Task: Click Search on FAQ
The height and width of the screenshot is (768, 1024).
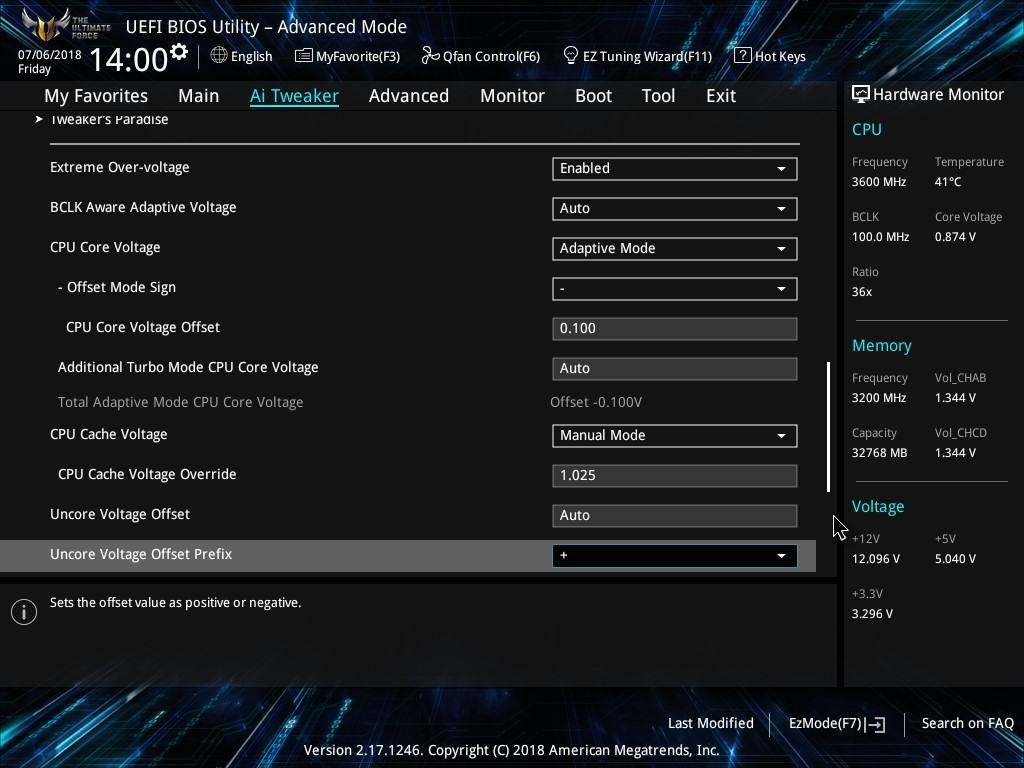Action: click(x=967, y=724)
